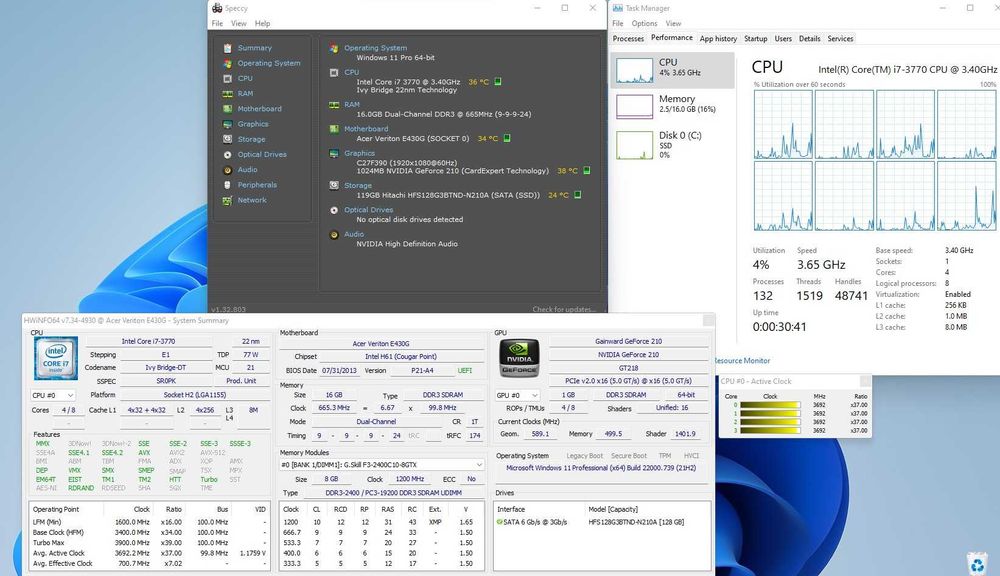Viewport: 1000px width, 576px height.
Task: Select RAM module icon in Speccy sidebar
Action: coord(228,94)
